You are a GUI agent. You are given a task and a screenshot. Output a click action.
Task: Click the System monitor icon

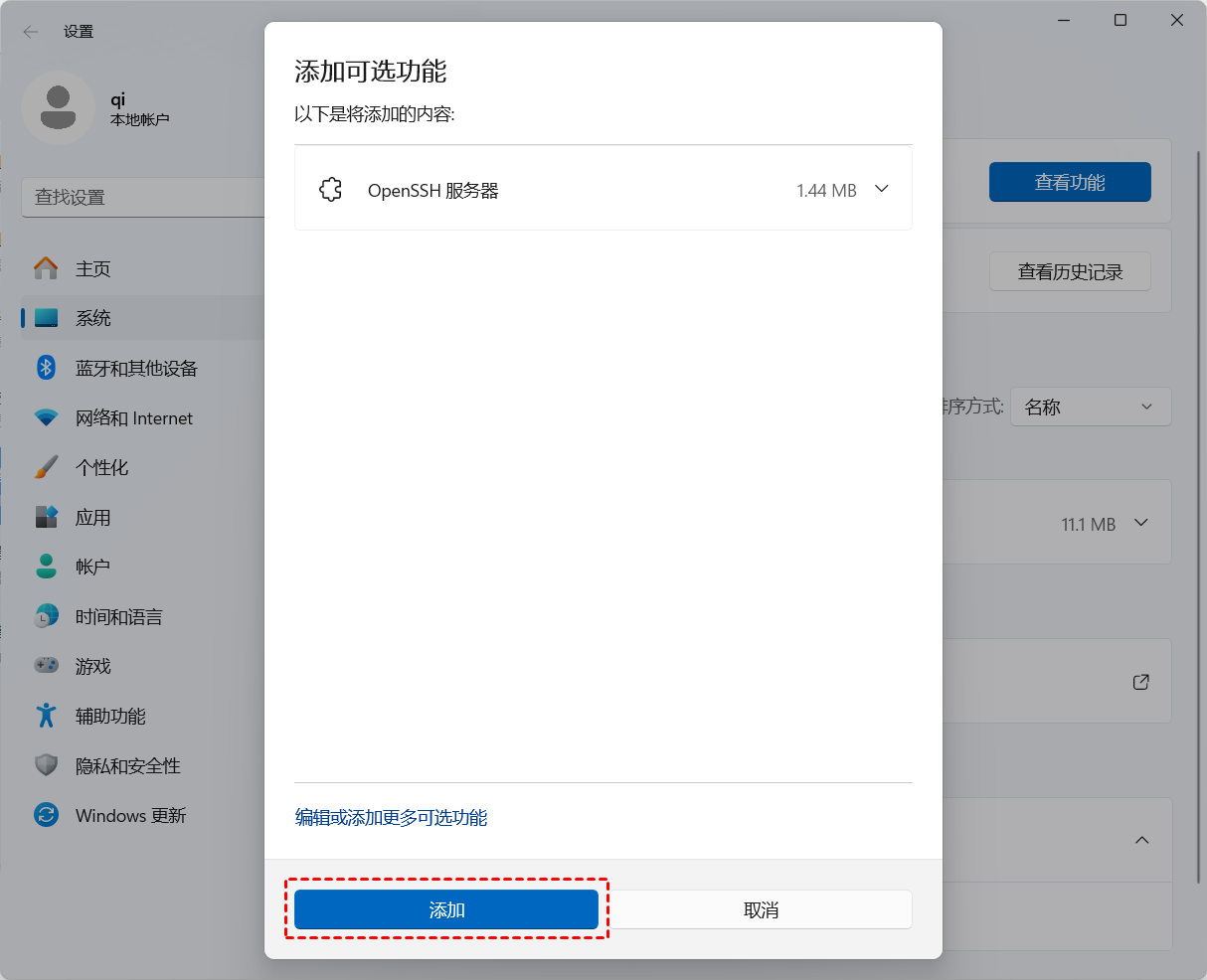pos(46,318)
